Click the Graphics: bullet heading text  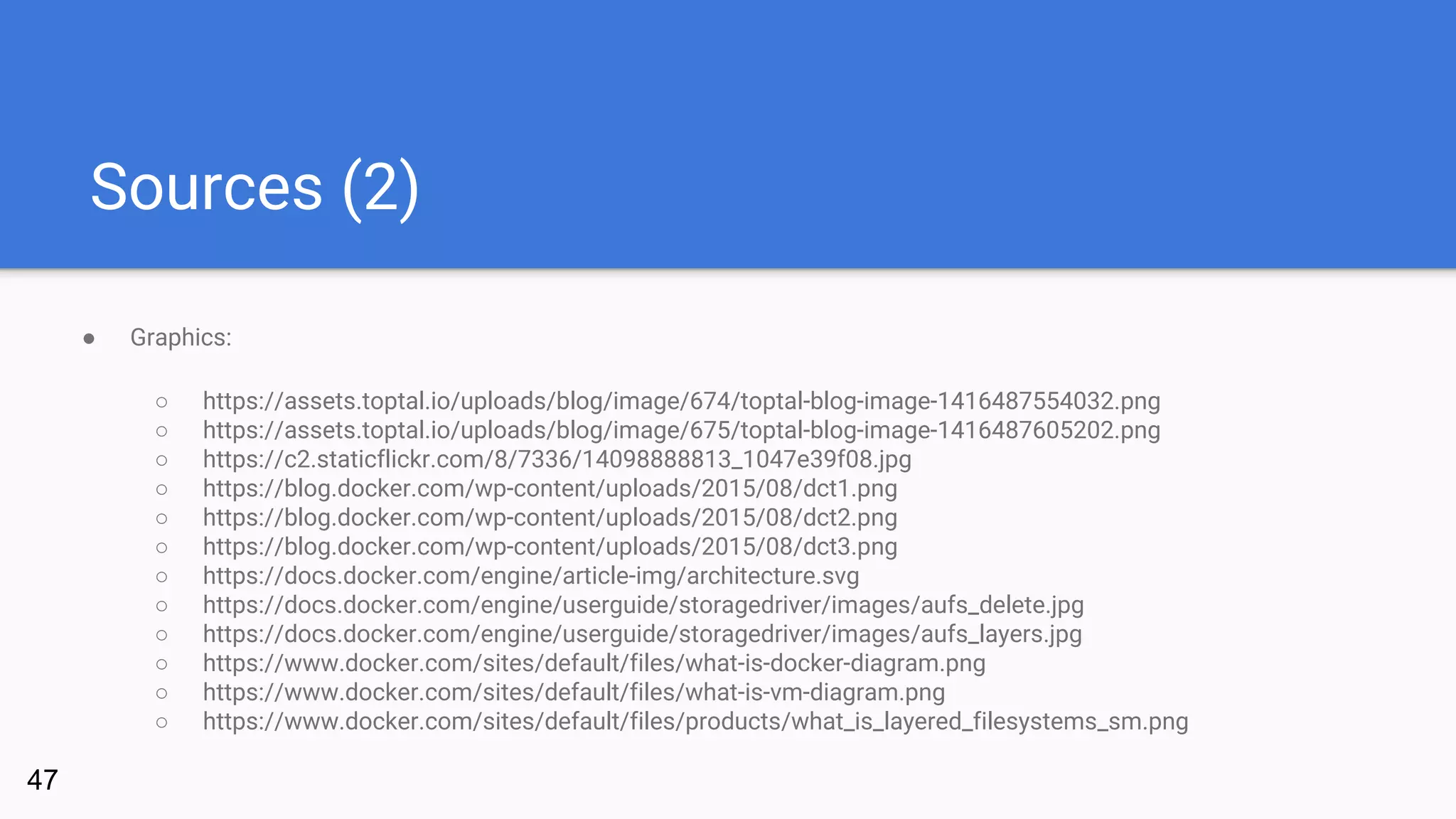[181, 337]
